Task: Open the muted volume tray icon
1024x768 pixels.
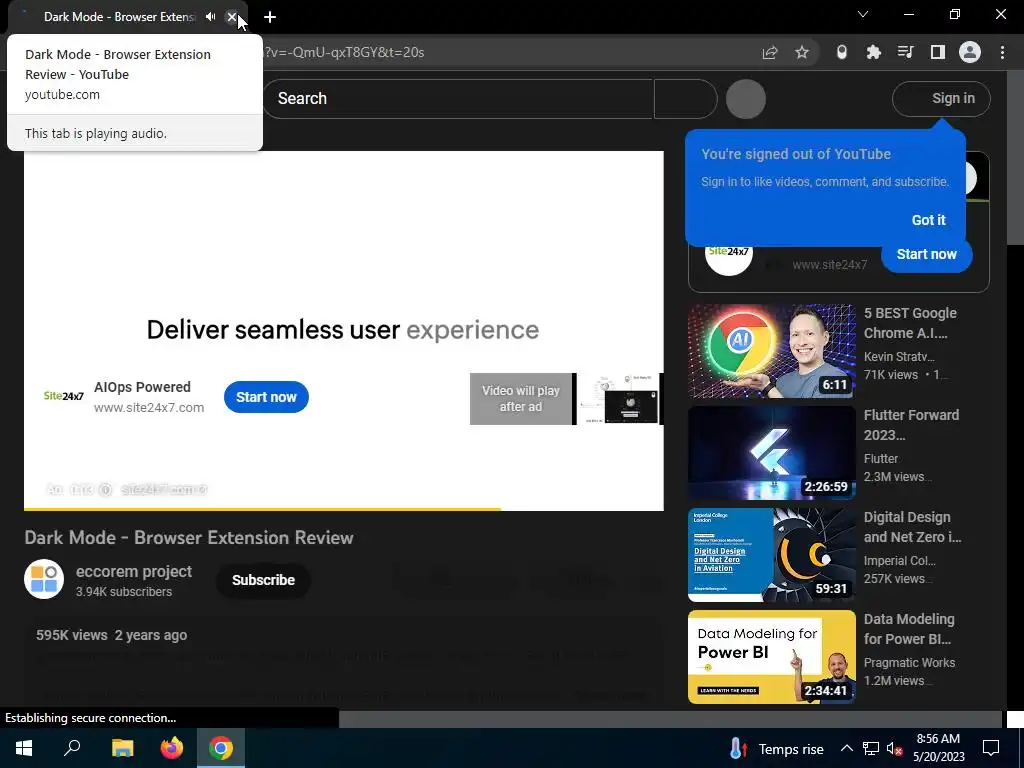Action: point(895,748)
